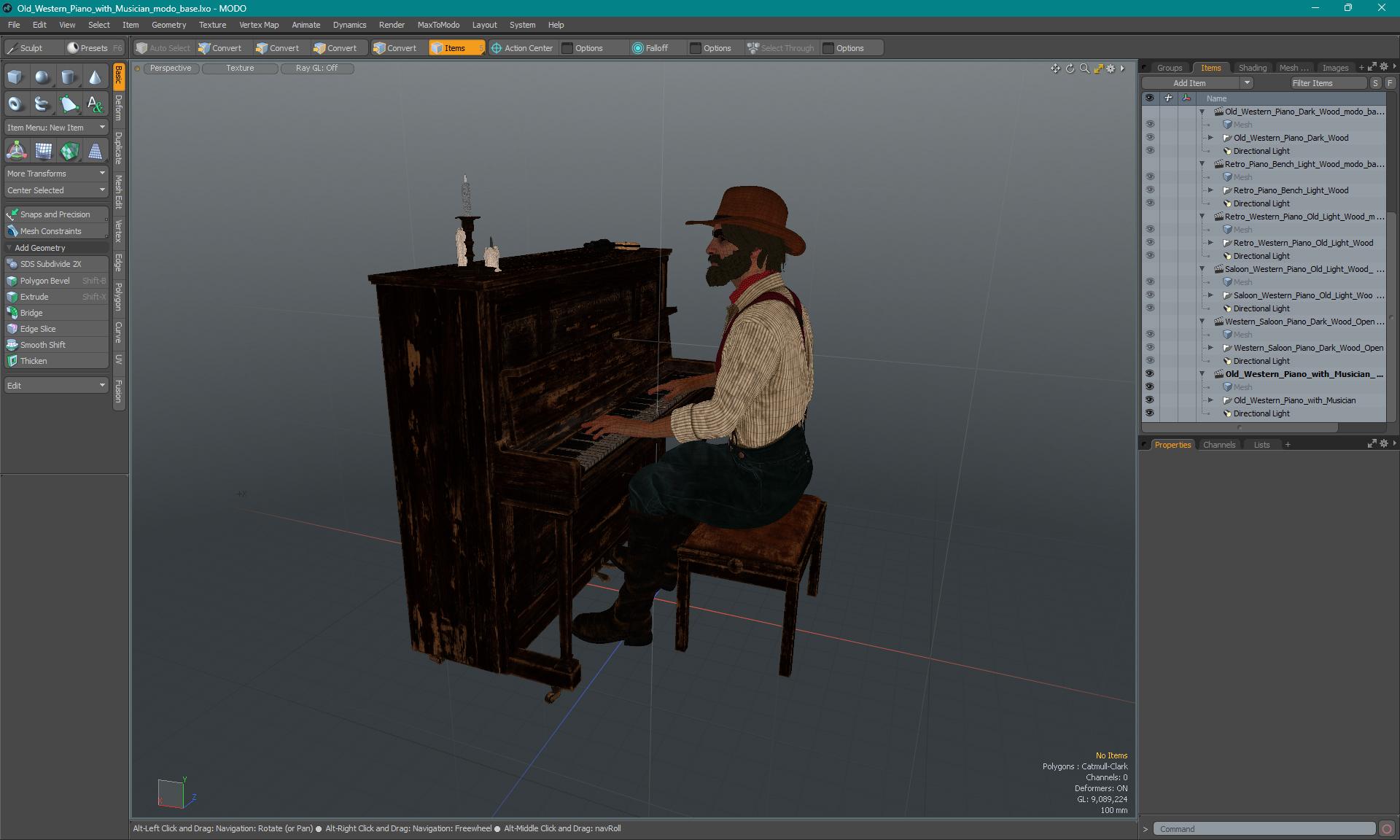Switch to the Shading tab
1400x840 pixels.
1252,68
